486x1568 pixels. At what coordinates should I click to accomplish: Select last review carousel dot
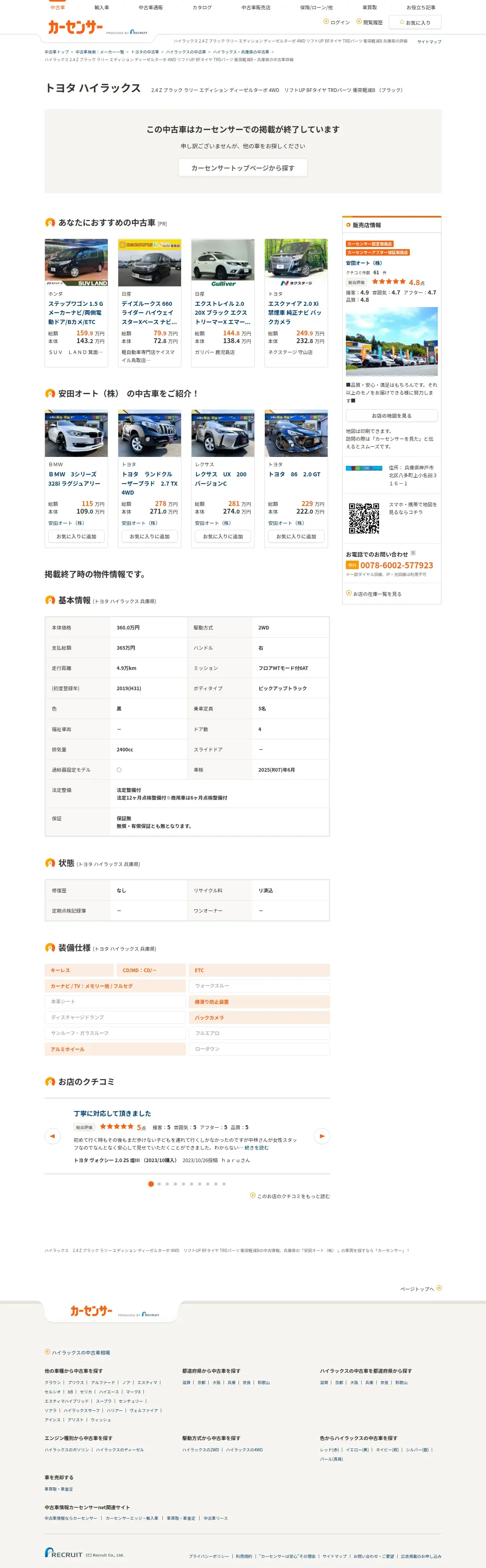(224, 1184)
